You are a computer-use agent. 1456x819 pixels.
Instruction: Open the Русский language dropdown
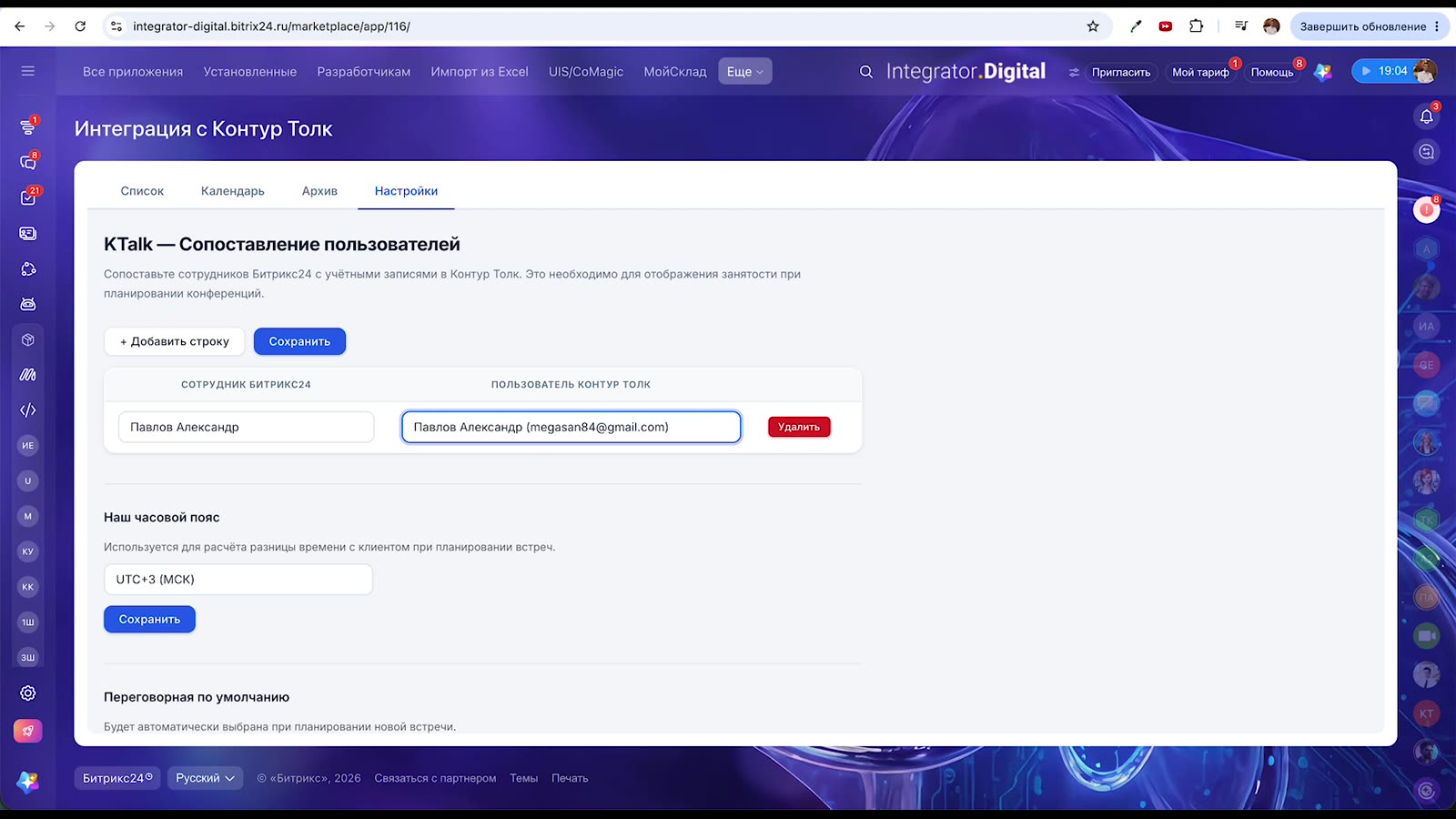click(205, 778)
